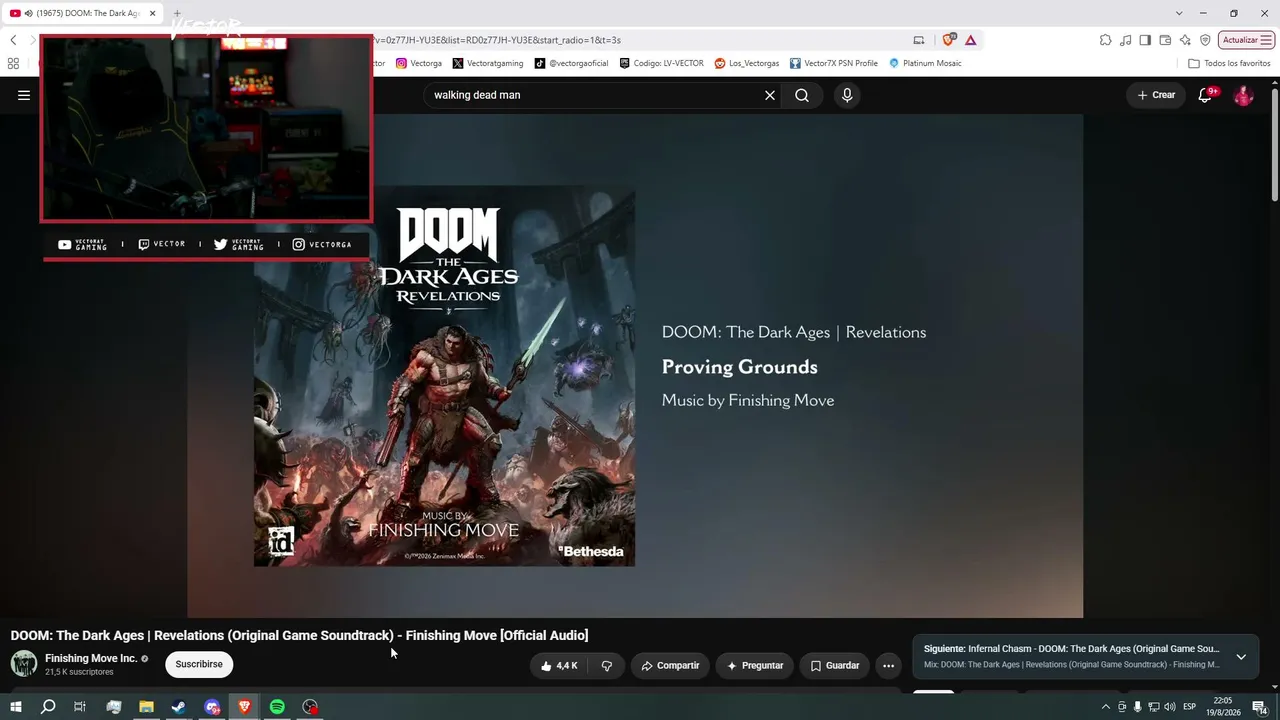Open Windows taskbar search
The height and width of the screenshot is (720, 1280).
point(48,707)
